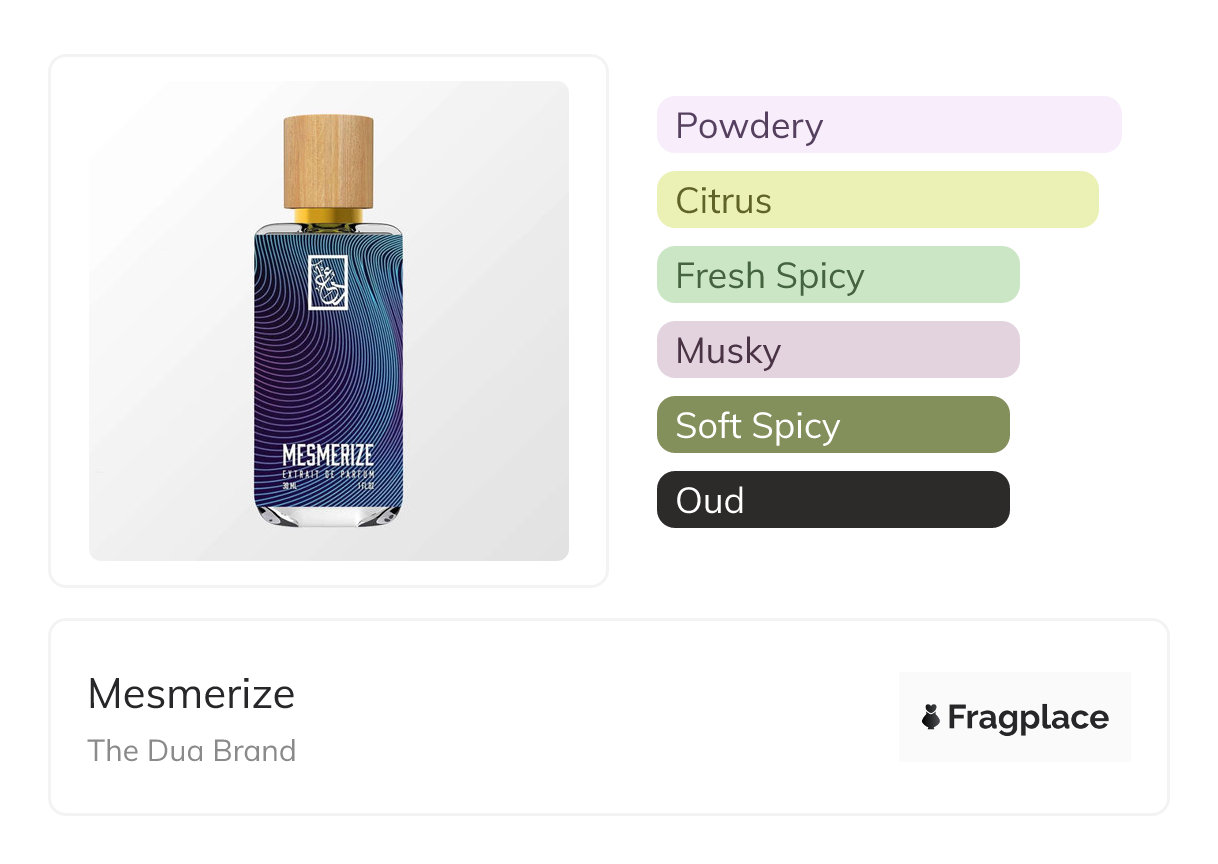Select the Powdery accord bar
Image resolution: width=1218 pixels, height=864 pixels.
(888, 125)
